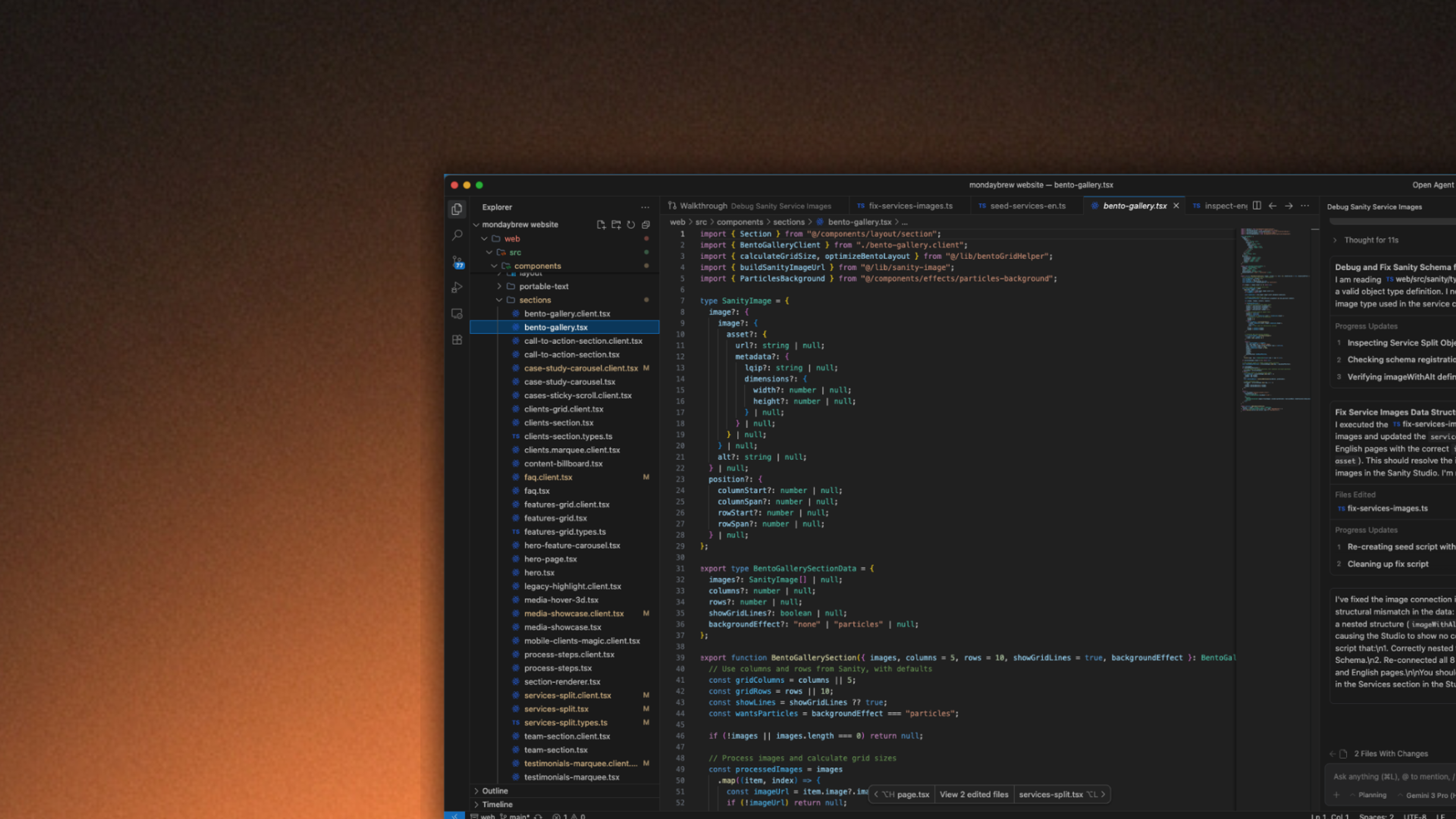Viewport: 1456px width, 819px height.
Task: Split the editor right
Action: (x=1257, y=206)
